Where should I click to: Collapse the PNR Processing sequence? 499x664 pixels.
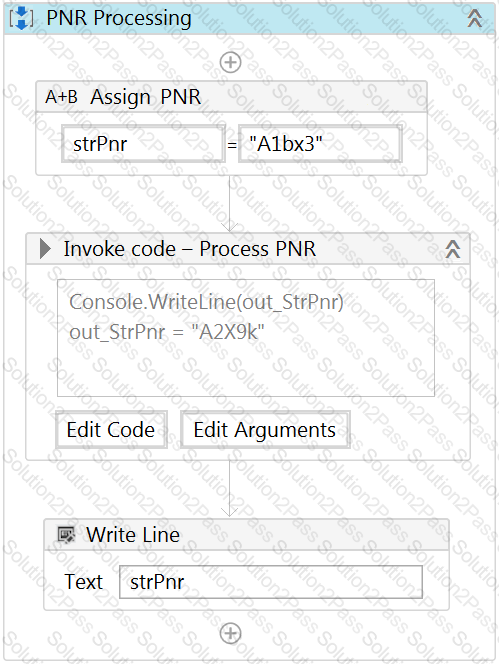tap(474, 18)
